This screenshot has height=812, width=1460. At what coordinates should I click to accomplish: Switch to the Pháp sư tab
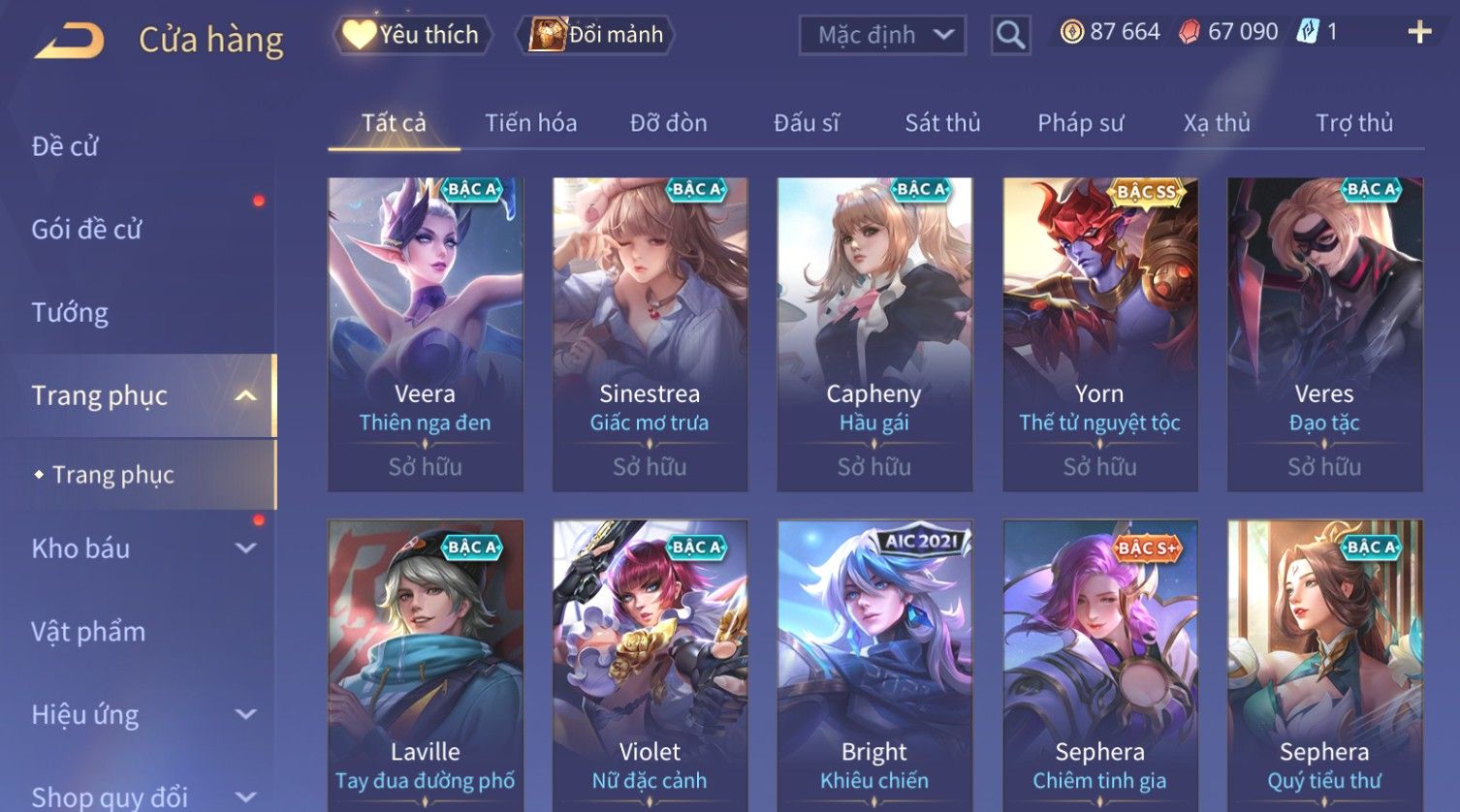coord(1080,123)
